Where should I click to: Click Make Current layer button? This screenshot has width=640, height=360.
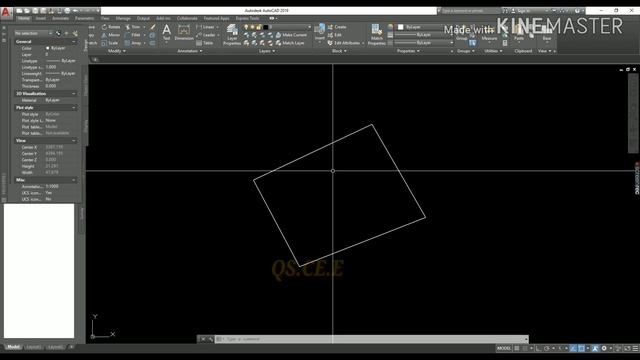point(291,35)
